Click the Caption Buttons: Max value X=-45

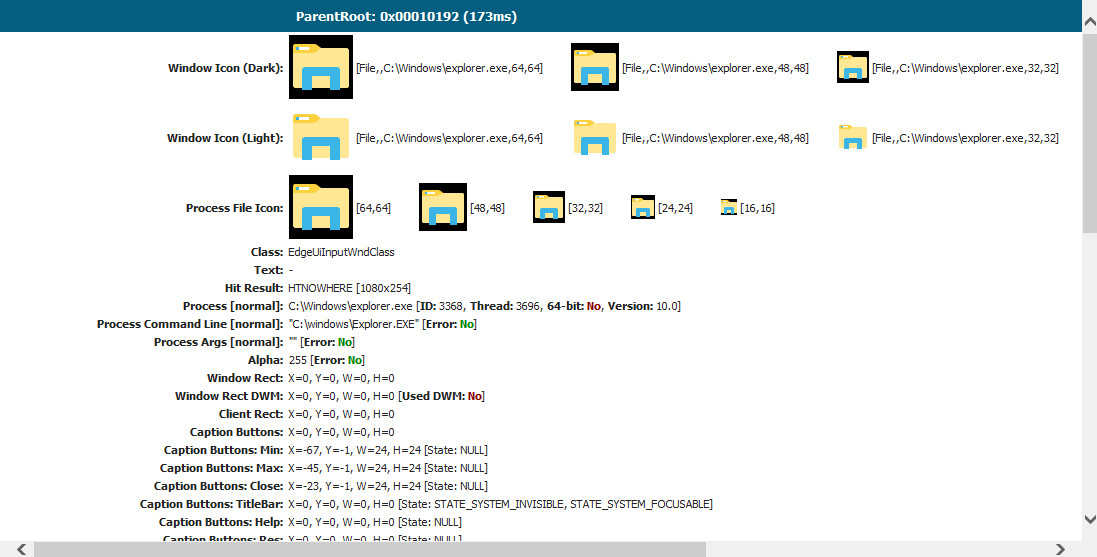click(388, 469)
